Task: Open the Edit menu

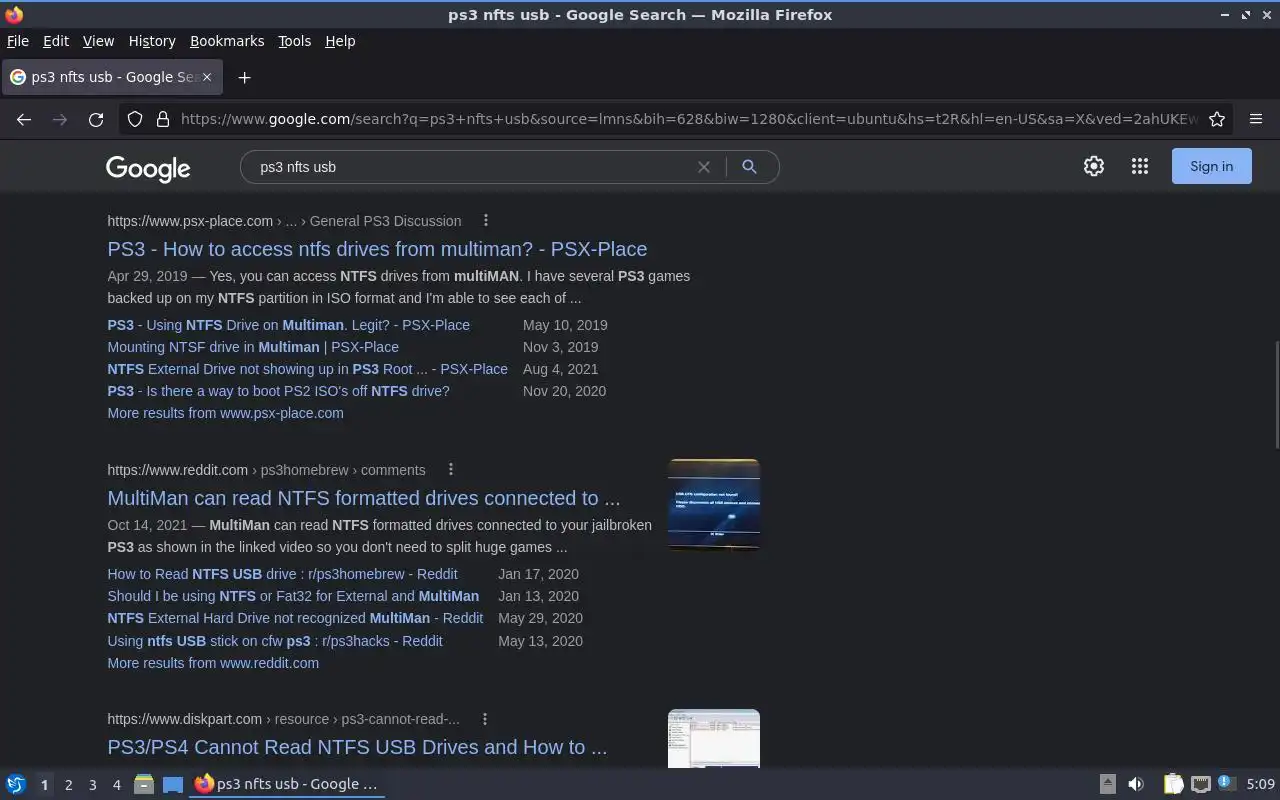Action: pos(56,41)
